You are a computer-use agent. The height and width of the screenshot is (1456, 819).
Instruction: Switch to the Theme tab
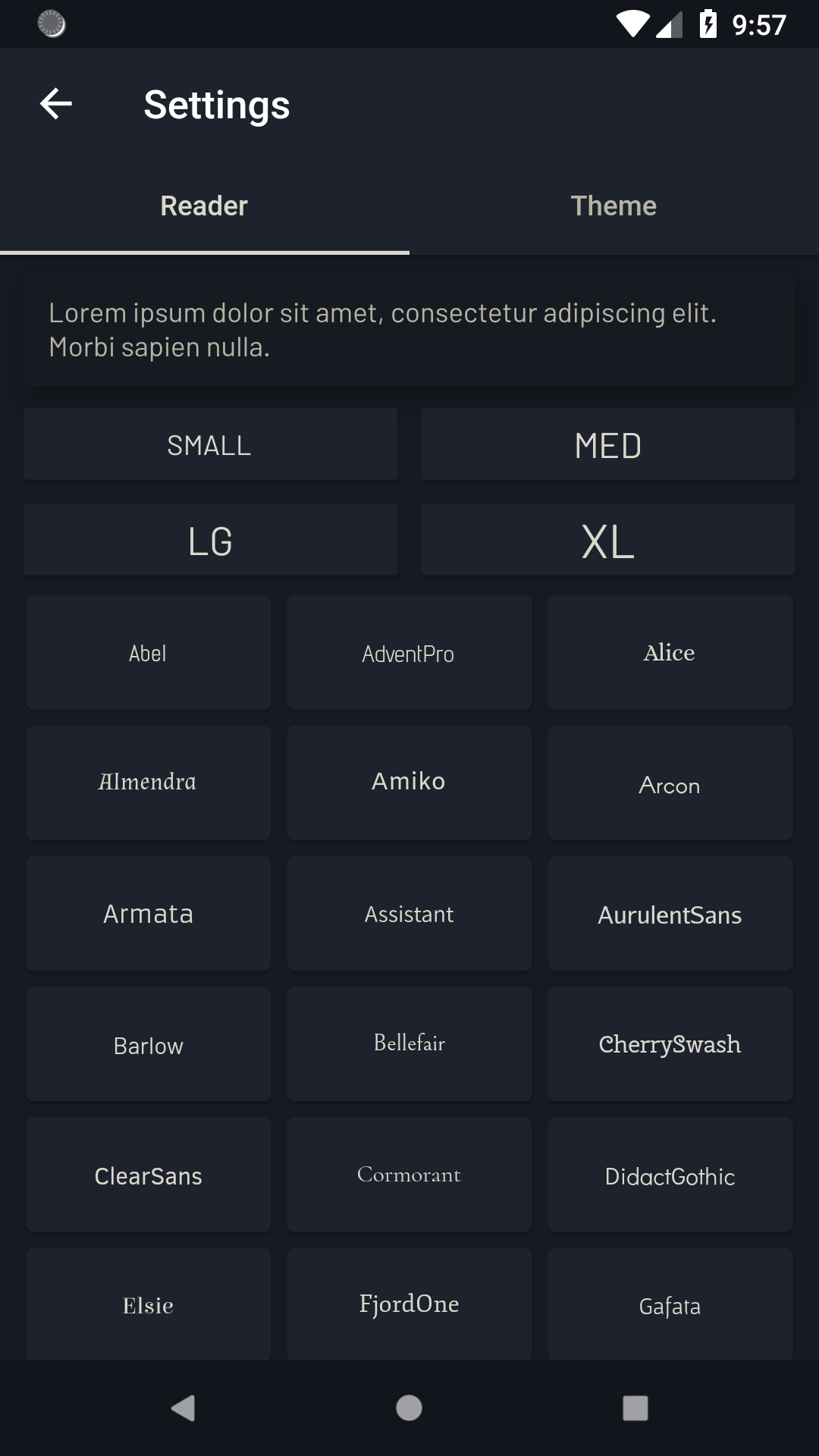pyautogui.click(x=614, y=205)
